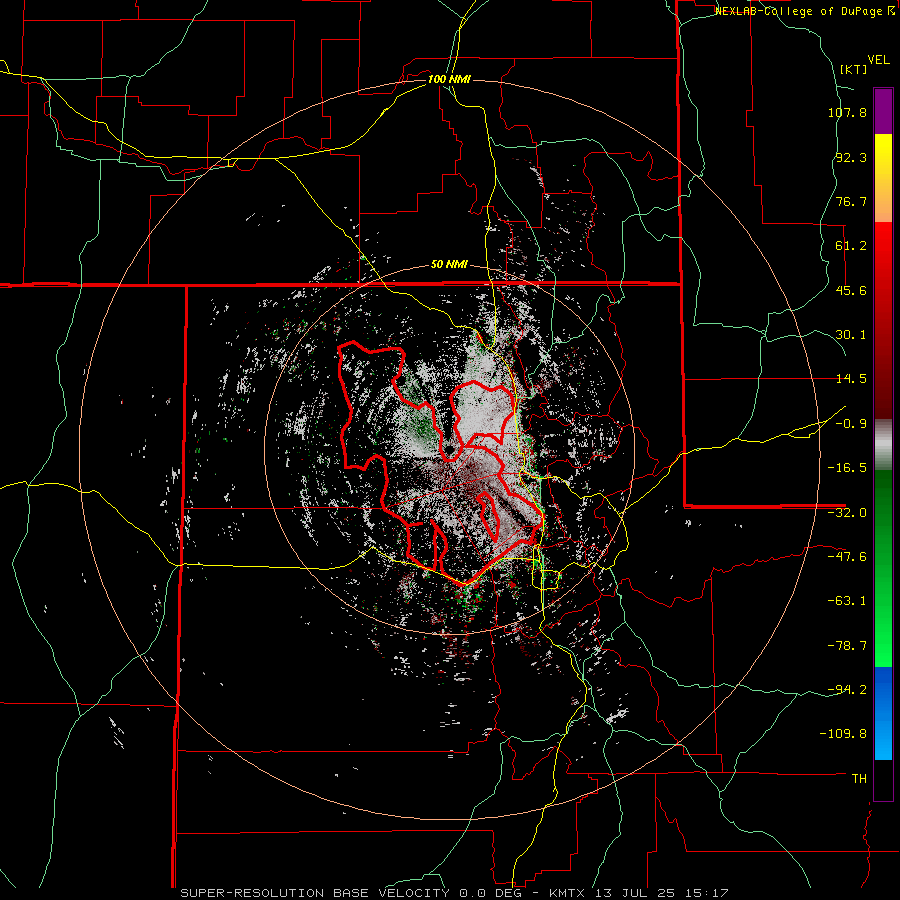This screenshot has width=900, height=900.
Task: Select the -47.6 knot legend value
Action: tap(847, 557)
